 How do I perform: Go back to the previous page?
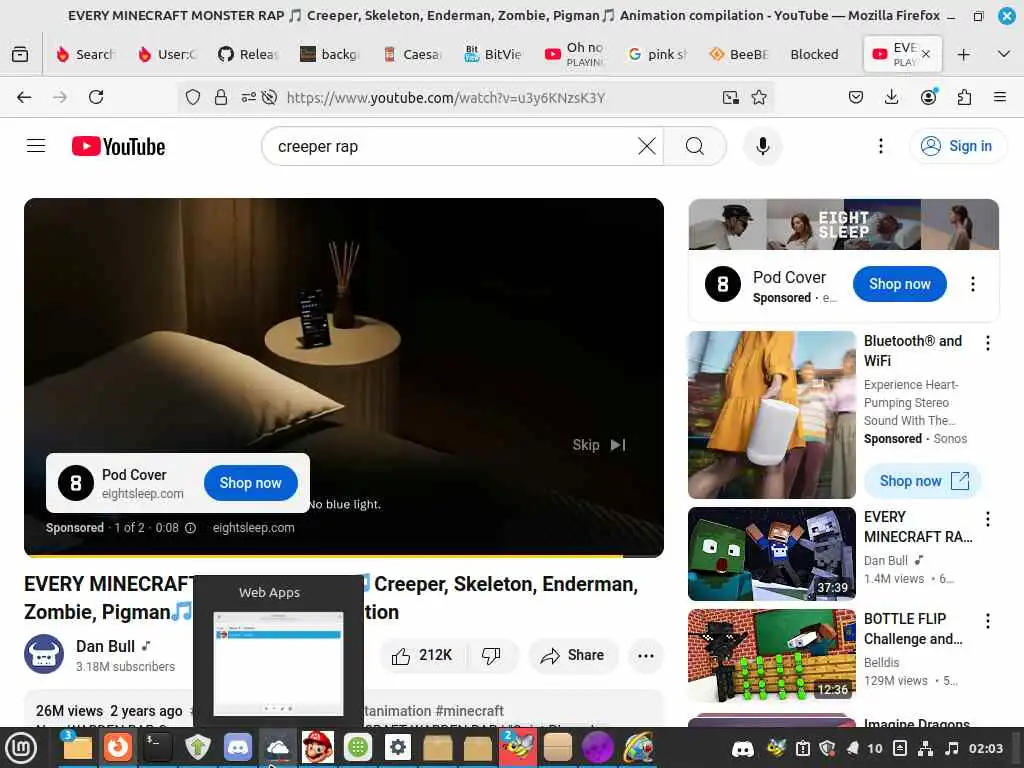[x=24, y=97]
